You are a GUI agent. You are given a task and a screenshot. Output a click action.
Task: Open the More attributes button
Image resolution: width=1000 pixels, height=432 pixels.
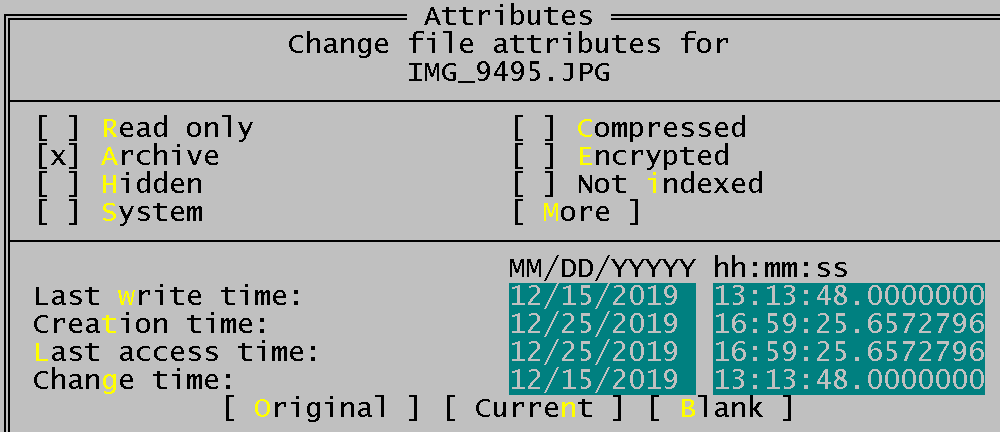(576, 213)
